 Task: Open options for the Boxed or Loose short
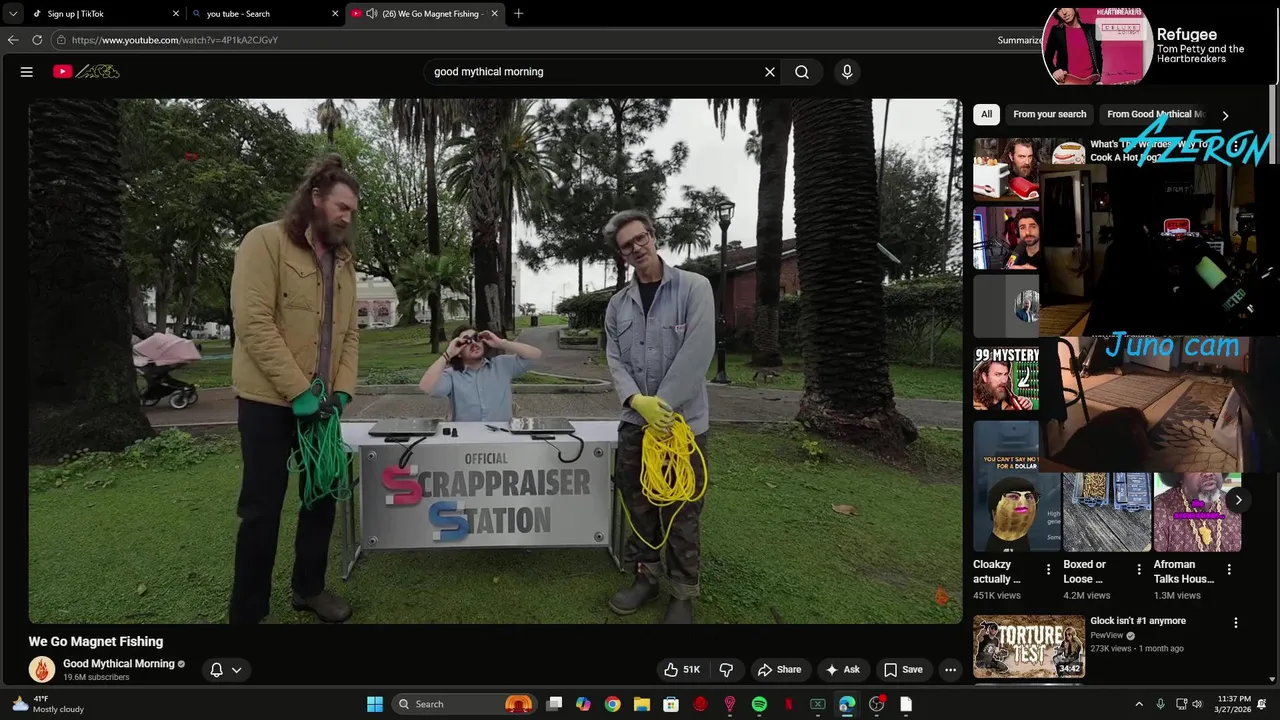point(1139,570)
